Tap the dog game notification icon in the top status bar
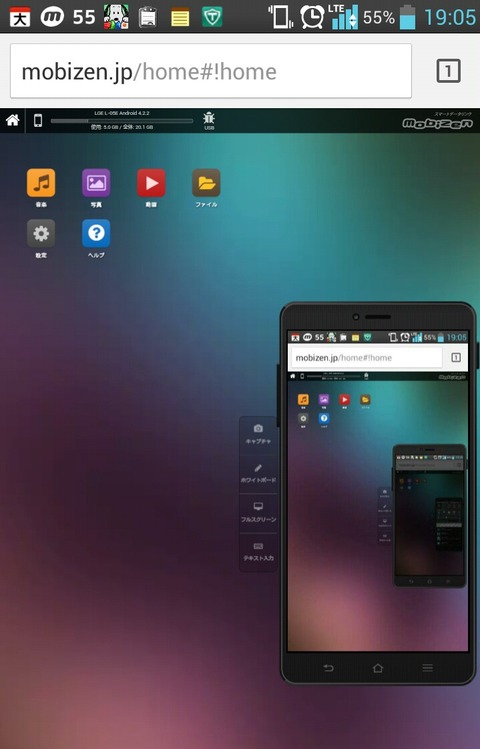Screen dimensions: 480x749 click(x=116, y=17)
